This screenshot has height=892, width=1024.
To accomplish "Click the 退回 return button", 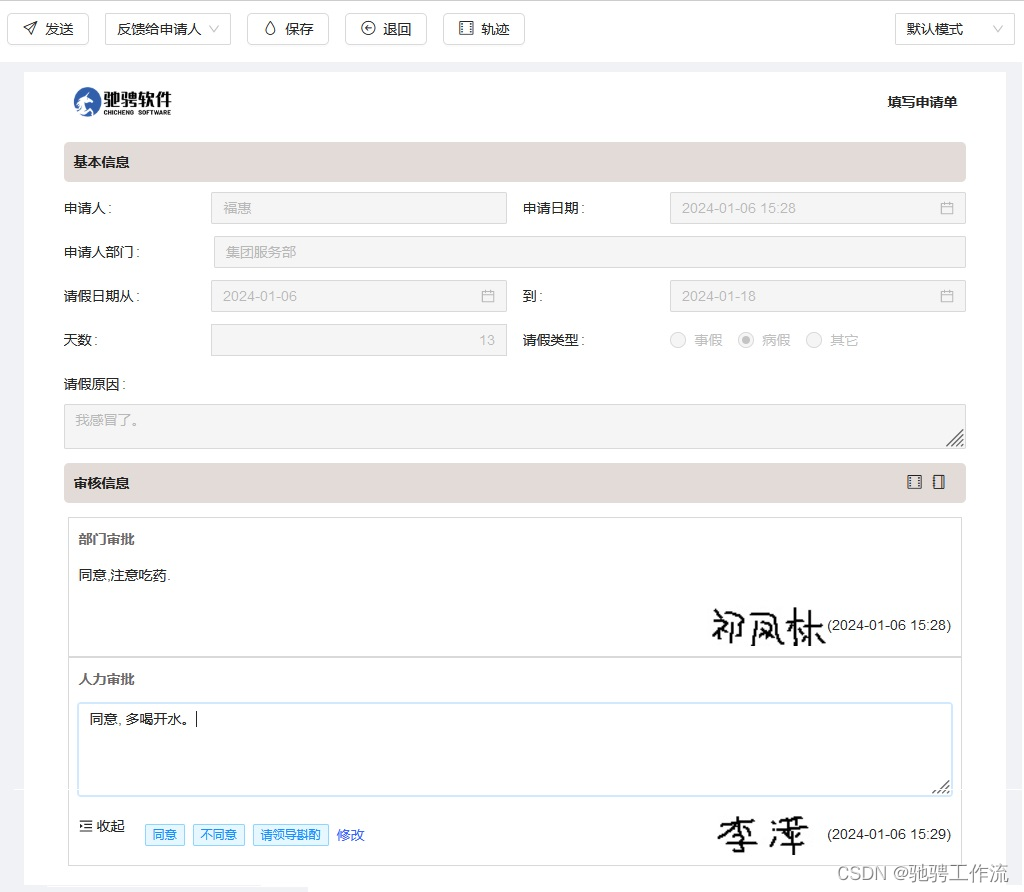I will click(x=386, y=29).
